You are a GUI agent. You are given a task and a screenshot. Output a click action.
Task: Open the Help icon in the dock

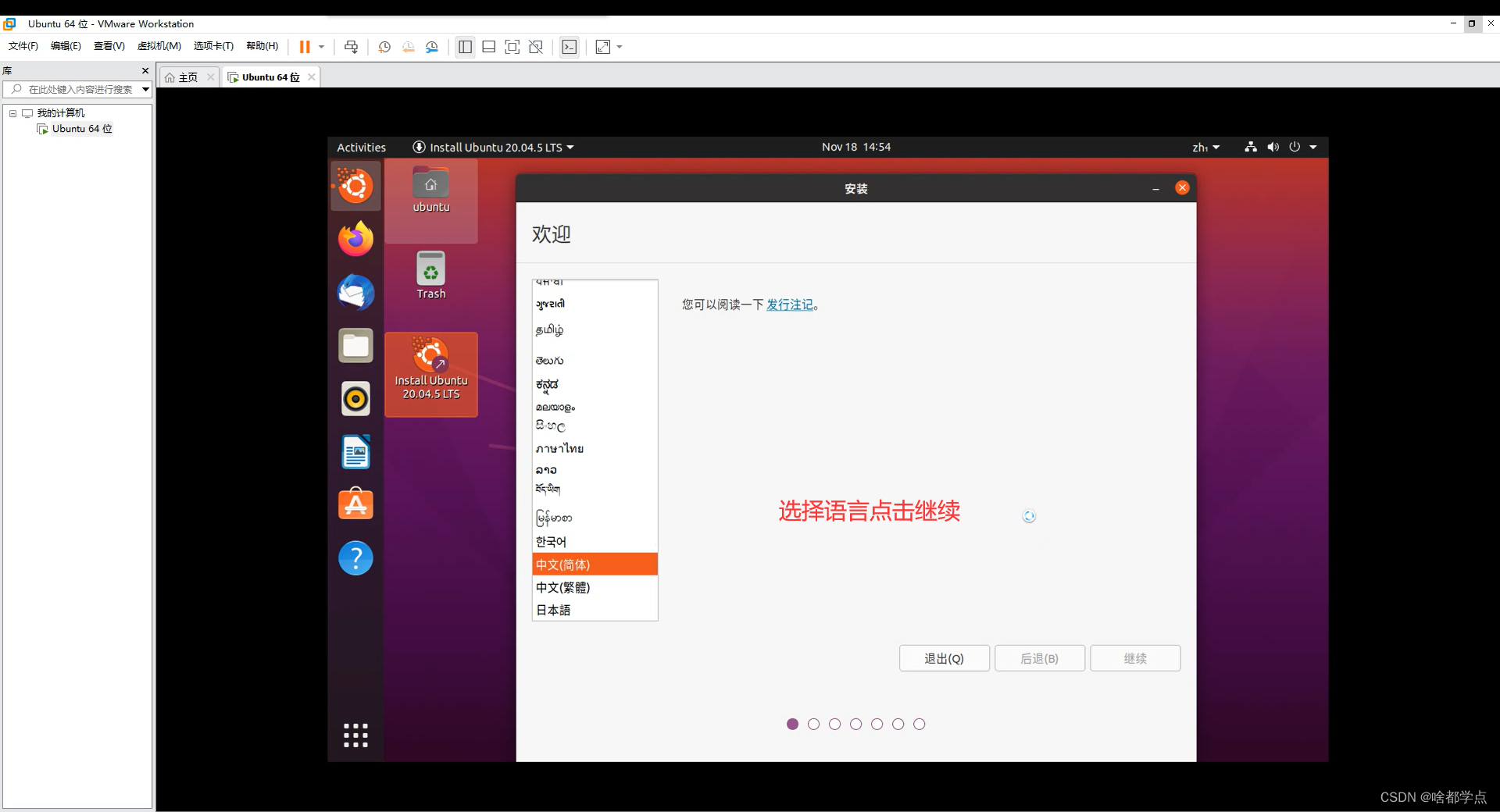[355, 557]
